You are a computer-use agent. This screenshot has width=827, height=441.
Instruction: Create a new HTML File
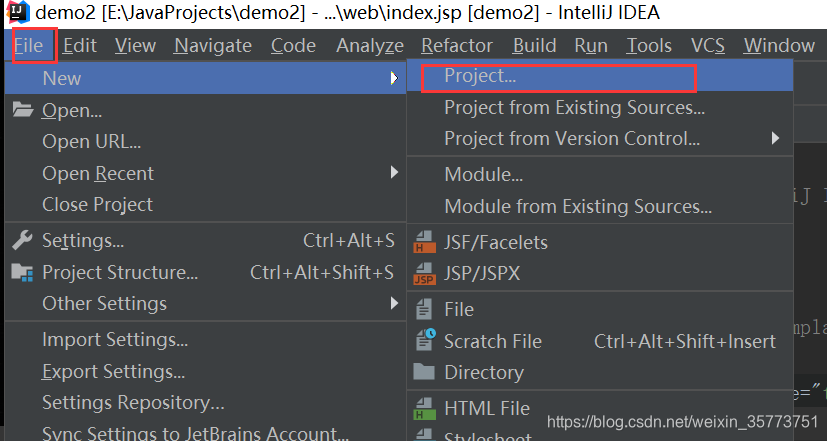600,408
